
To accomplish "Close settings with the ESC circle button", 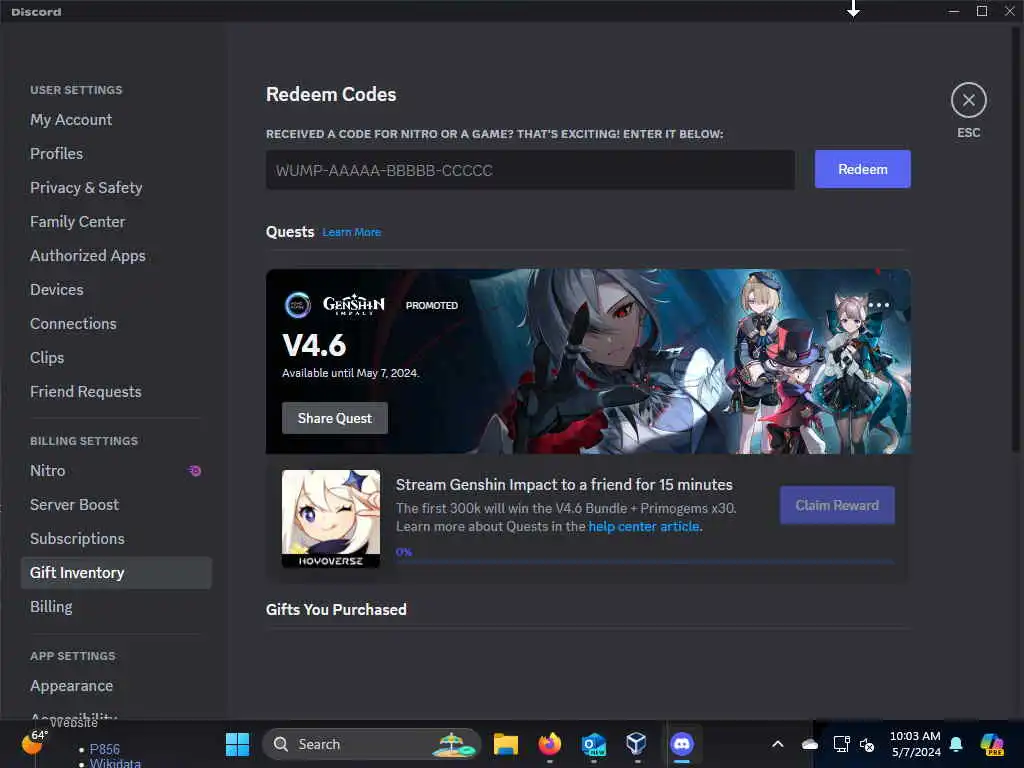I will [x=968, y=101].
